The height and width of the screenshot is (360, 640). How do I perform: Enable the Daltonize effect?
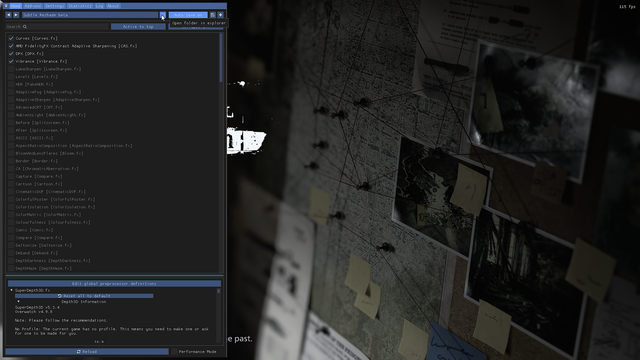point(11,245)
